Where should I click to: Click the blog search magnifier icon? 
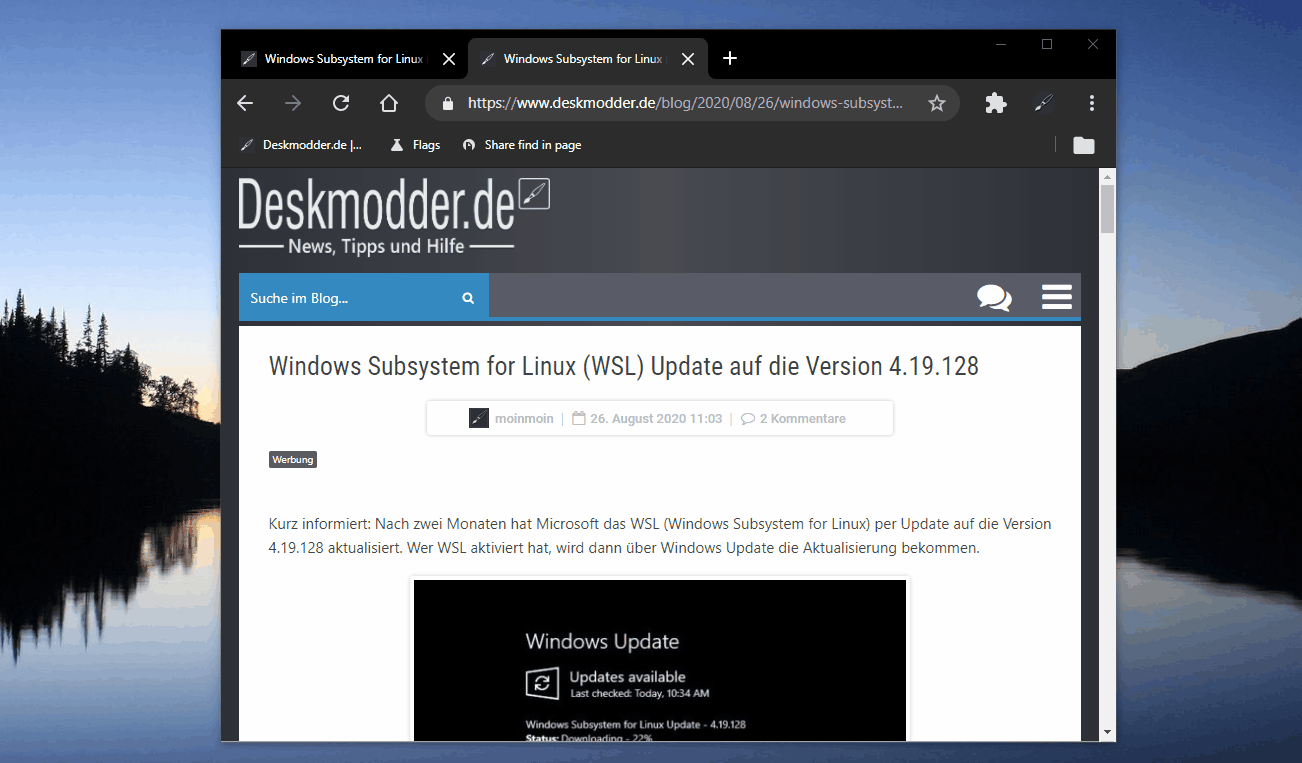coord(468,298)
